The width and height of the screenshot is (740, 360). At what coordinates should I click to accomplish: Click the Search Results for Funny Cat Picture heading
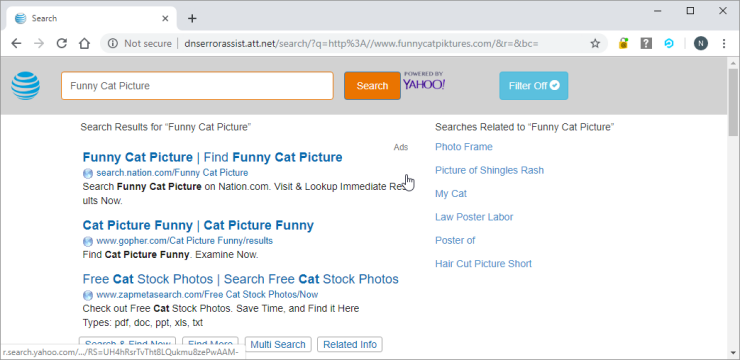pos(166,127)
